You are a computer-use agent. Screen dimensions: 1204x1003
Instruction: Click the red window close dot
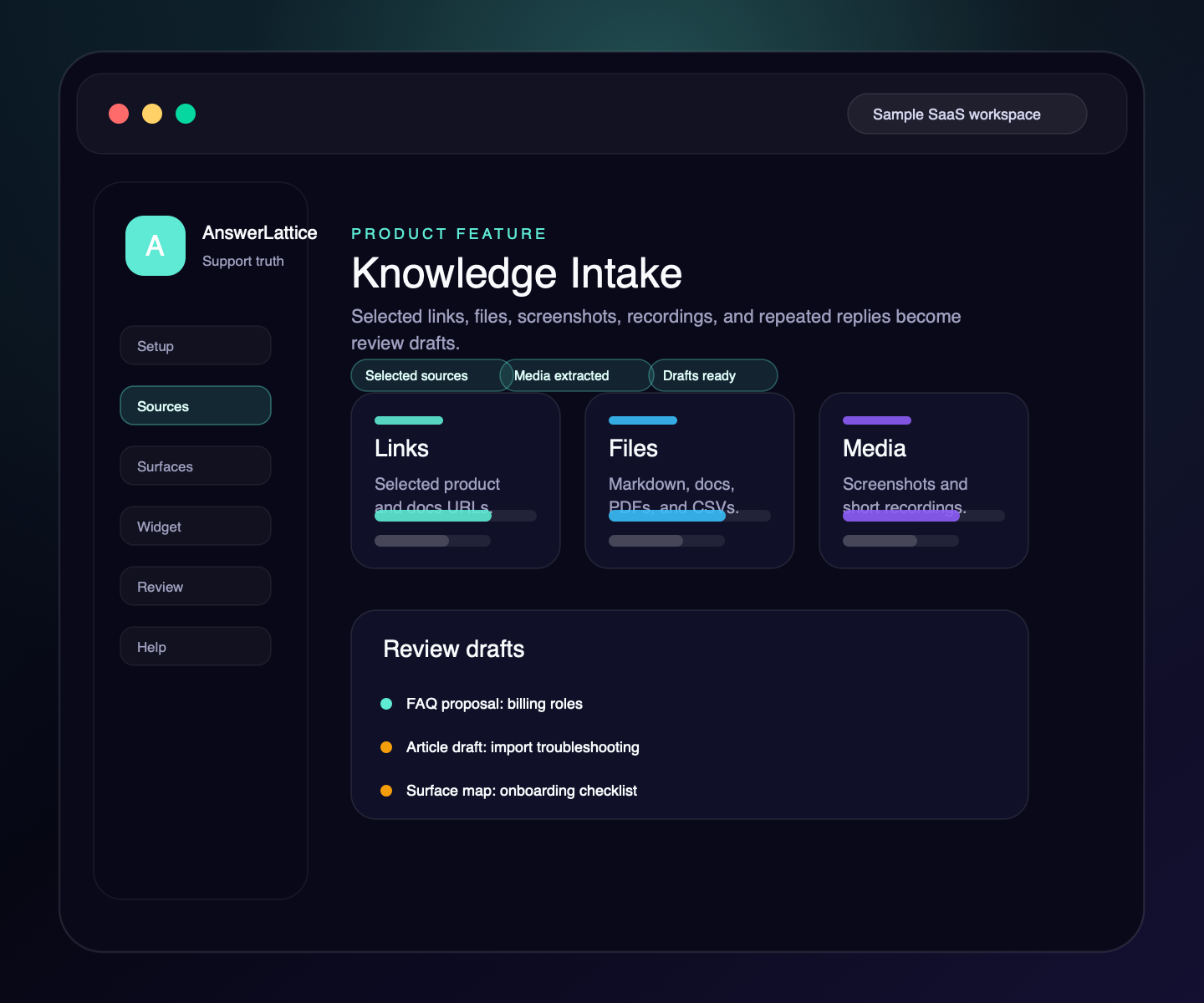click(119, 114)
